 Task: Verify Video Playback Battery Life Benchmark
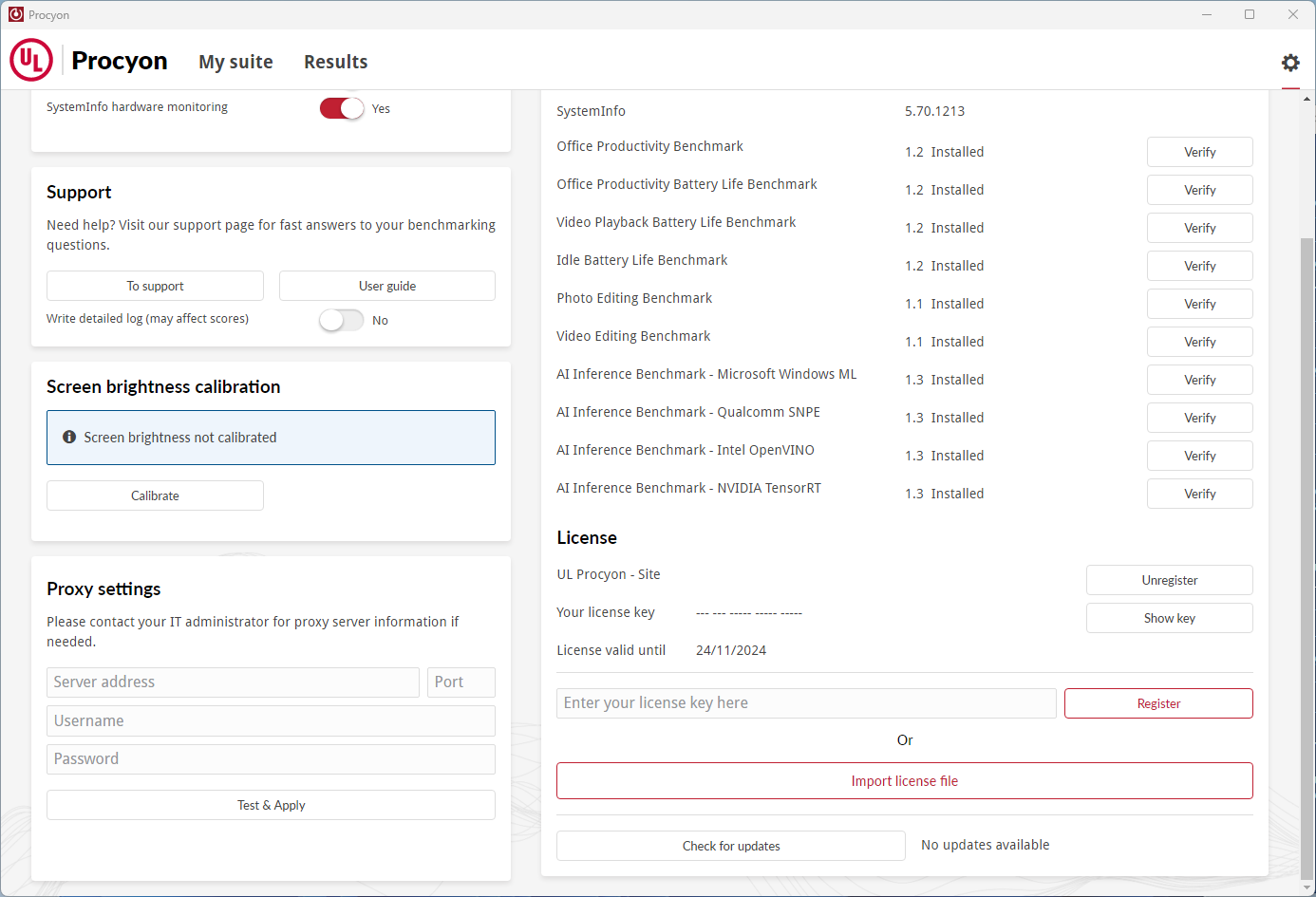click(x=1200, y=228)
